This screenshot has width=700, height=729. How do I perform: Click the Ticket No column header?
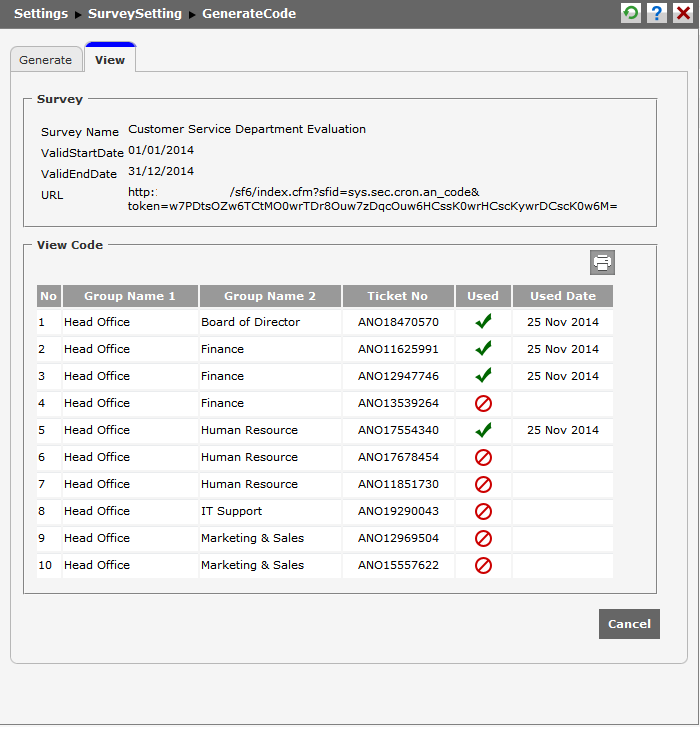tap(397, 296)
